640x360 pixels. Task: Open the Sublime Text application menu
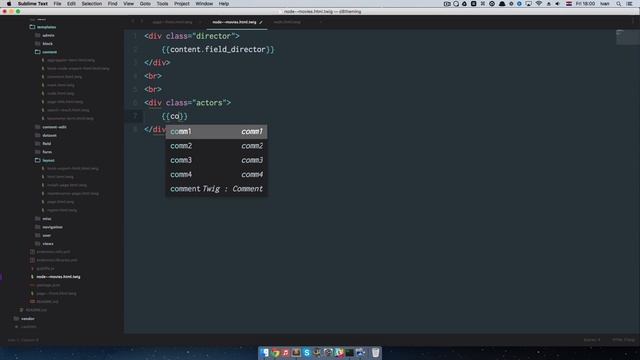[33, 4]
